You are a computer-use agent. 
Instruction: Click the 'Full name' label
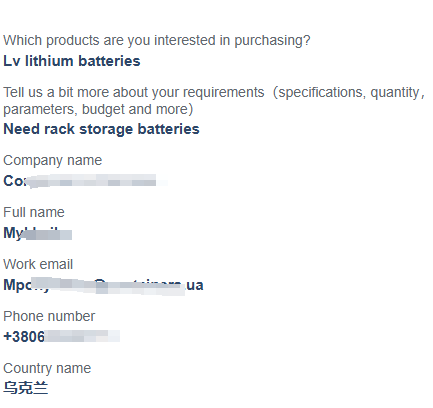coord(34,212)
